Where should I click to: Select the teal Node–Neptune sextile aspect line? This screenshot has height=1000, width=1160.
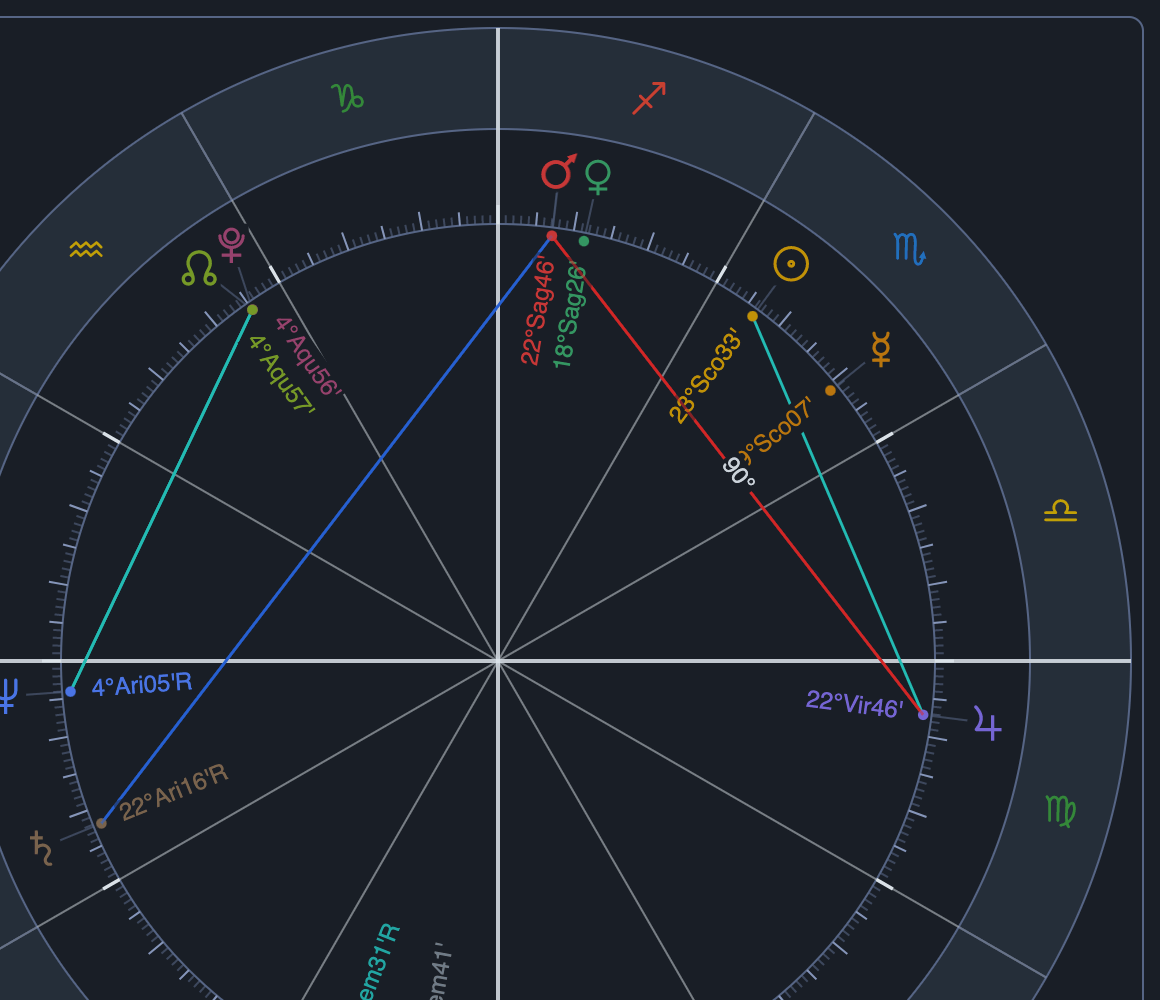pos(161,500)
